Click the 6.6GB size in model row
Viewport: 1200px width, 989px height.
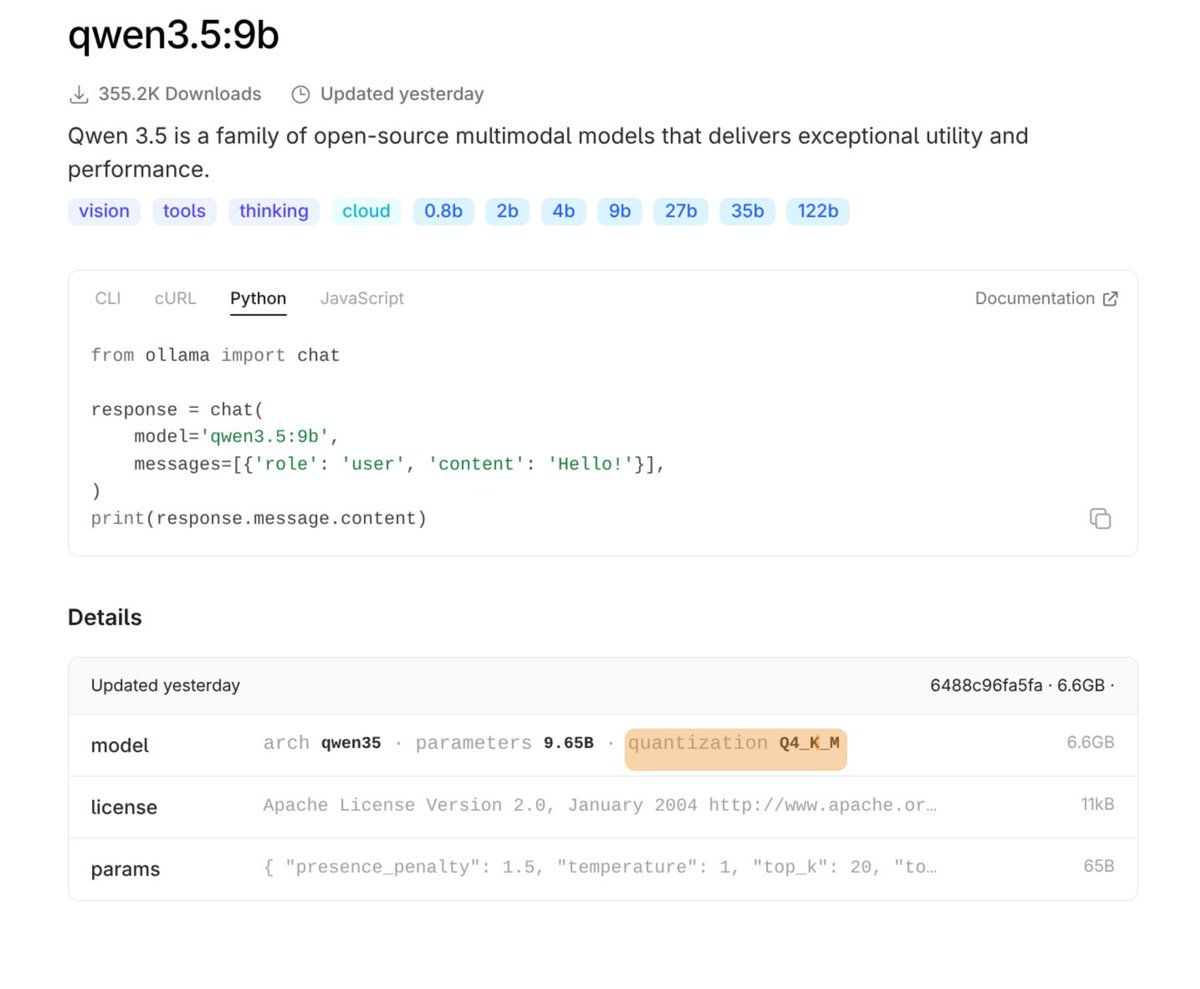[1090, 743]
